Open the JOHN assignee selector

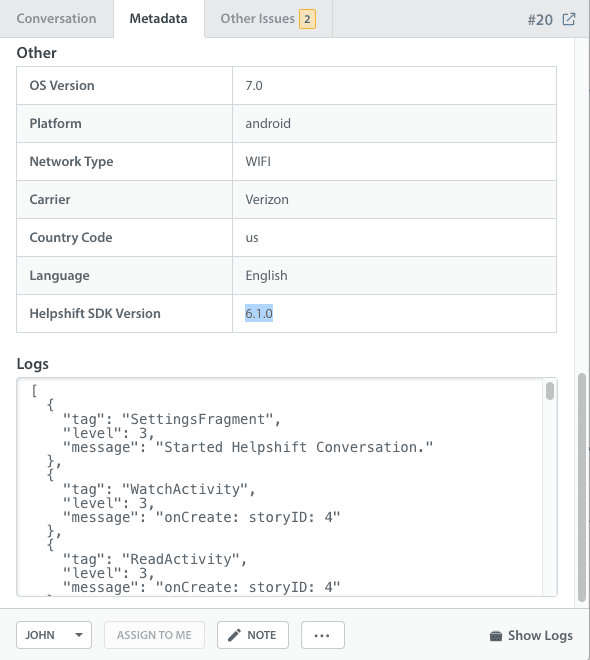pos(54,635)
